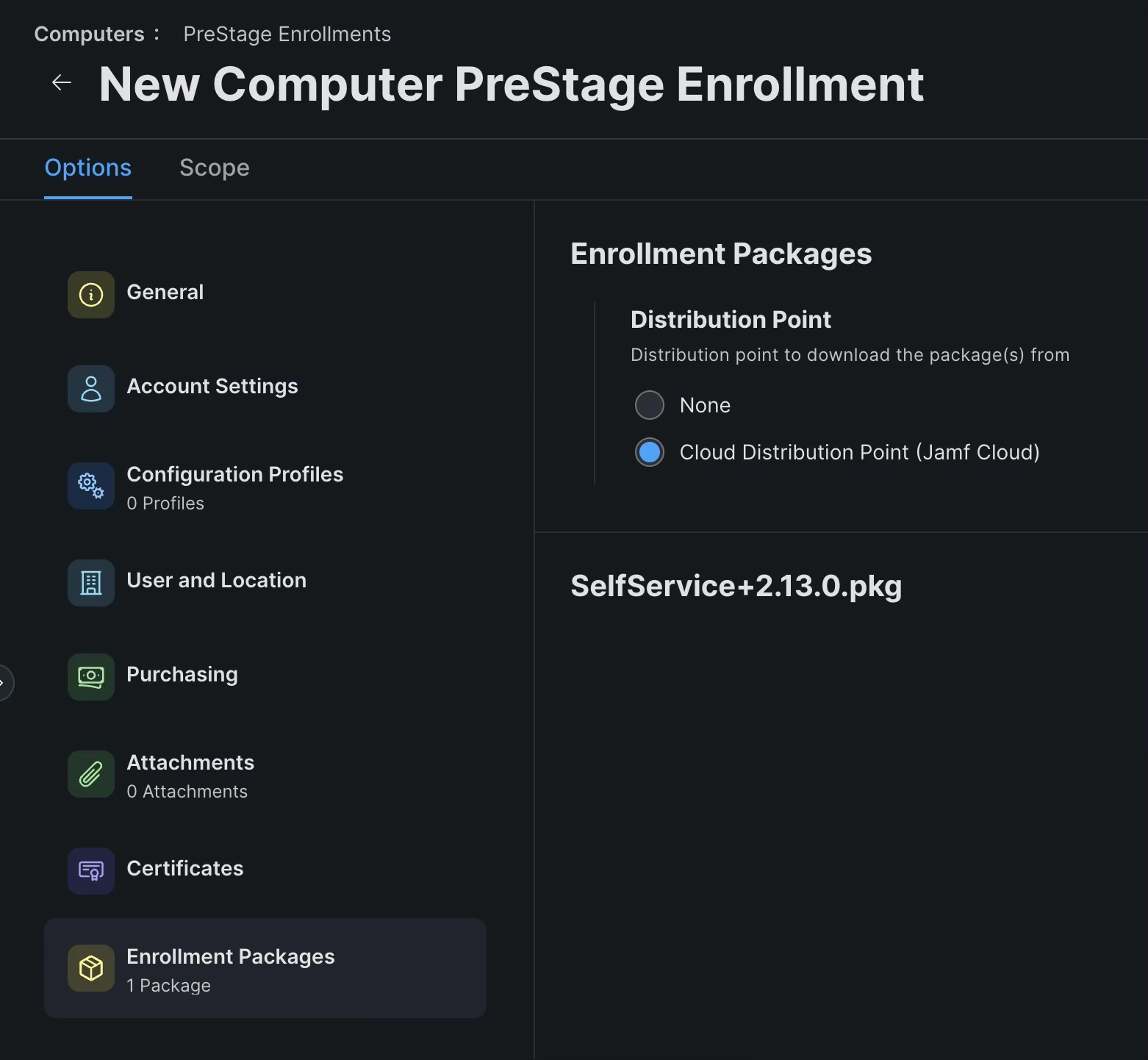Select Cloud Distribution Point radio button
The image size is (1148, 1060).
coord(650,452)
